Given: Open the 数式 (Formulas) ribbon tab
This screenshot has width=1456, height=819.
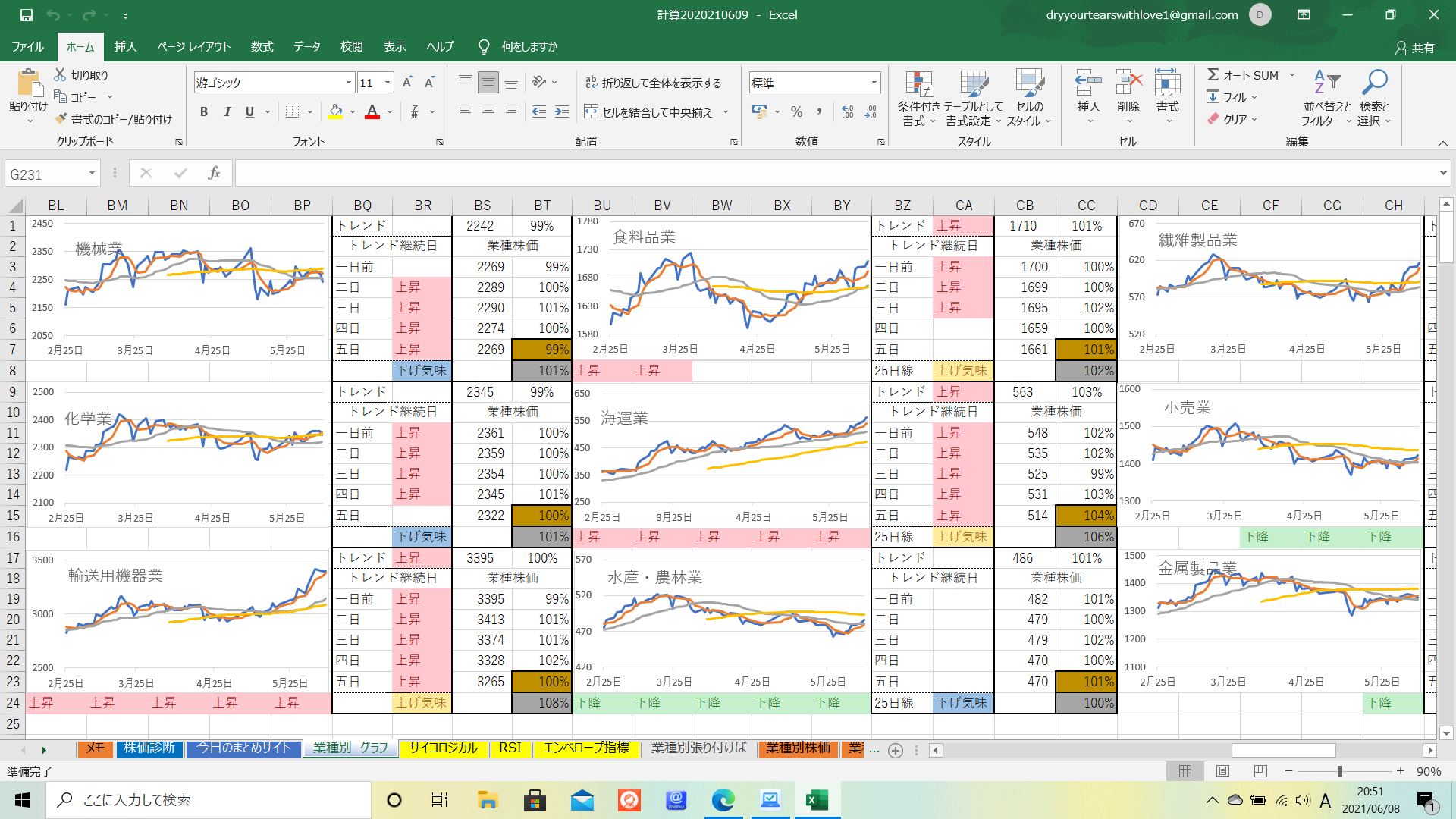Looking at the screenshot, I should (x=262, y=47).
